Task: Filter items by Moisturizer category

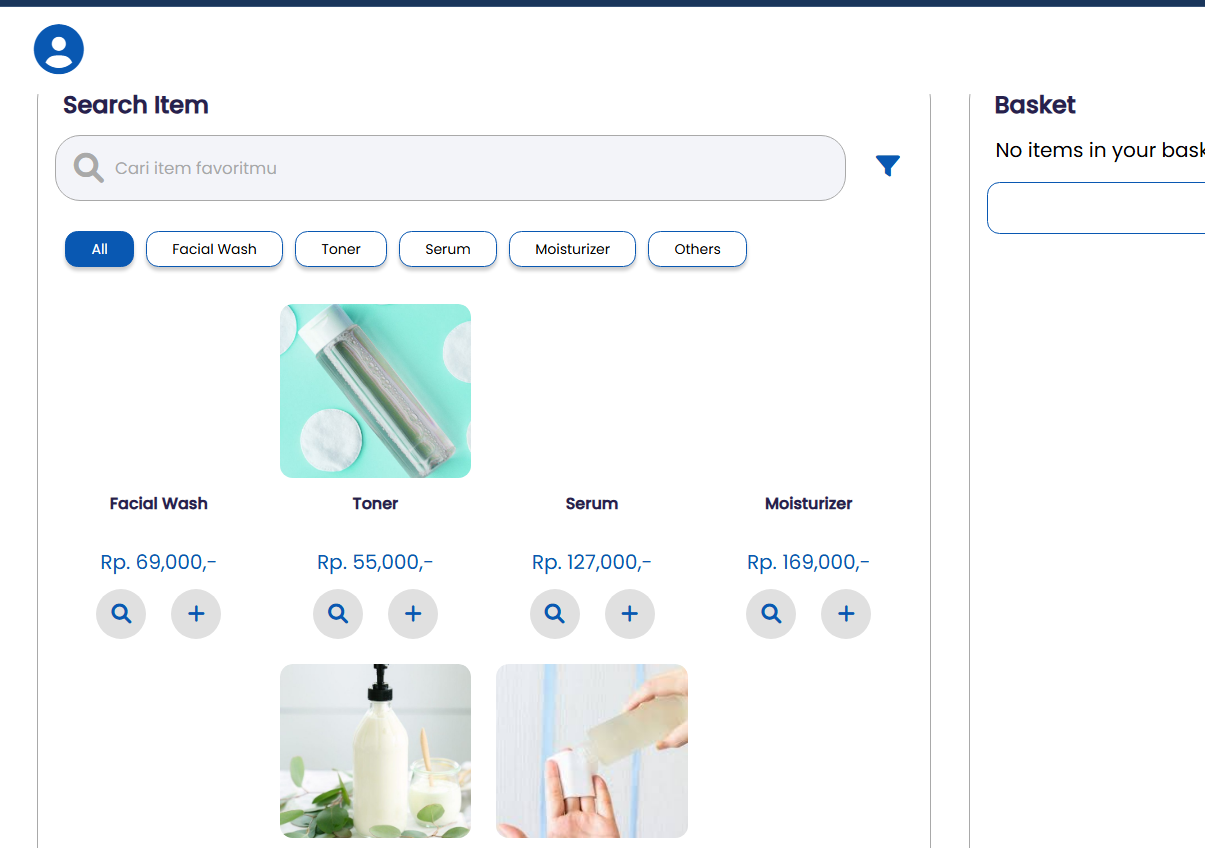Action: coord(572,249)
